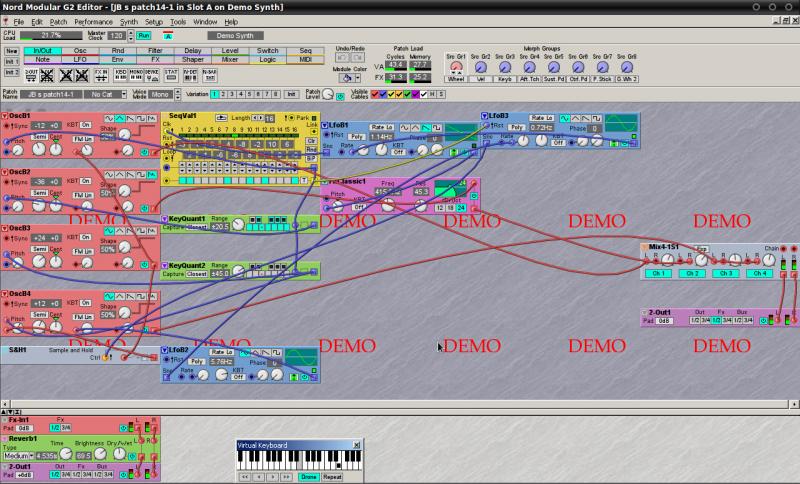Click the Demo Synth button
Screen dimensions: 800x484
[235, 36]
